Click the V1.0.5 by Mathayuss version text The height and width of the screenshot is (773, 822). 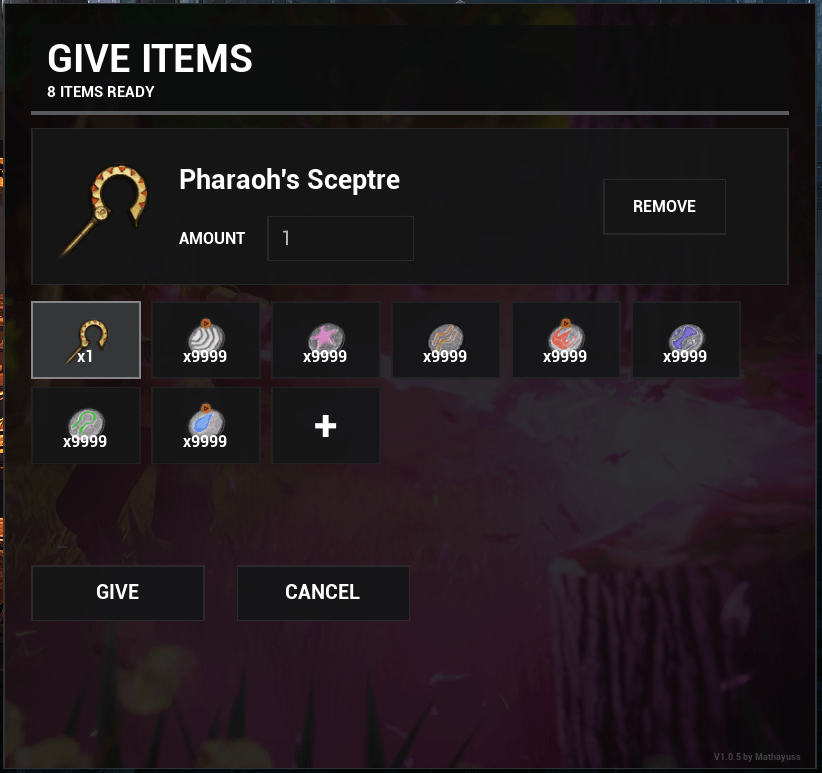(756, 757)
